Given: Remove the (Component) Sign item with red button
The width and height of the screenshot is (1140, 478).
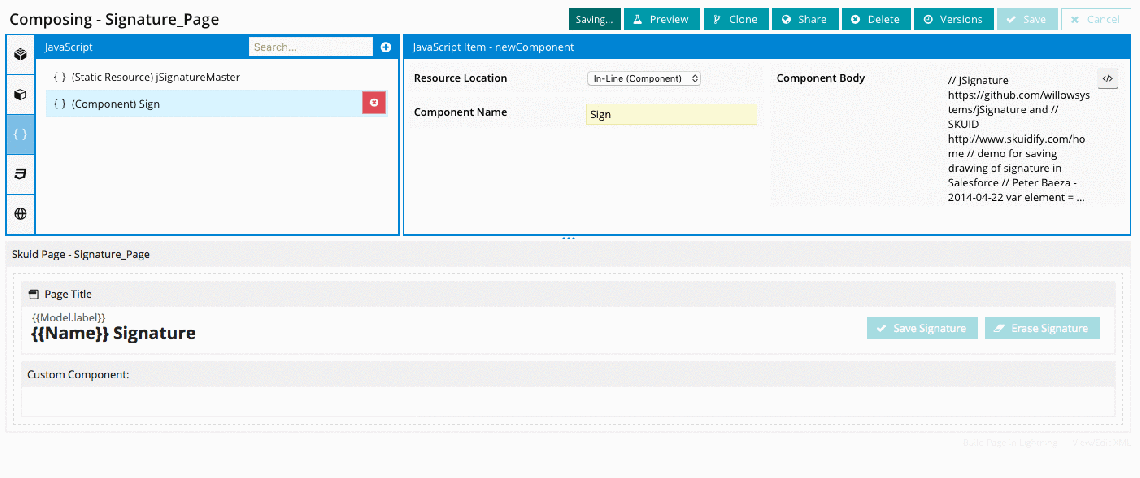Looking at the screenshot, I should (x=374, y=103).
